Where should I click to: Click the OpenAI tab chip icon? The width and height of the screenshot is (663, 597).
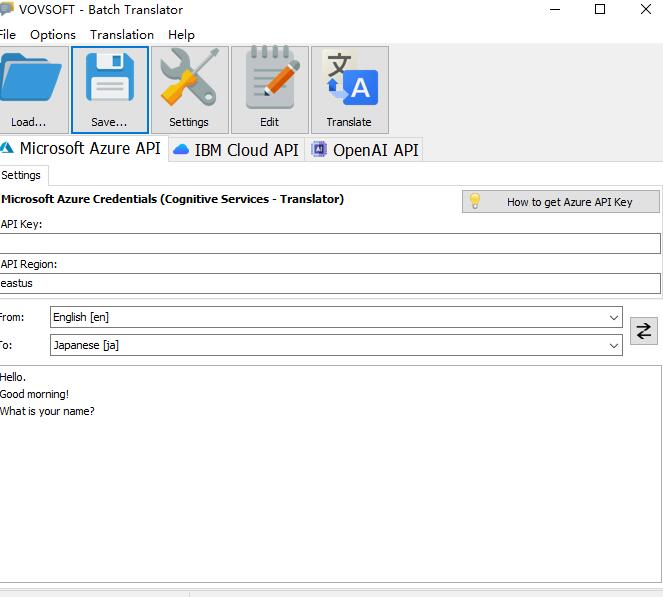(x=319, y=149)
